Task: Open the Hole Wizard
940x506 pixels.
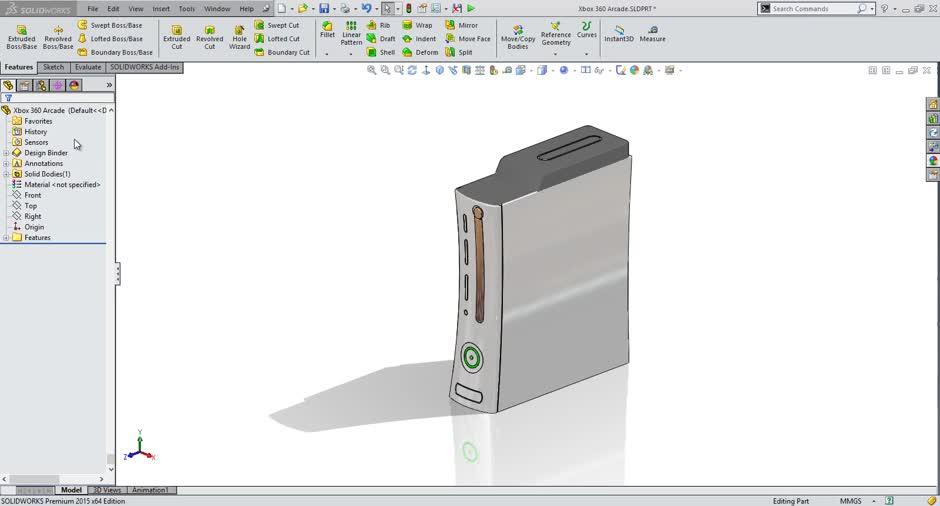Action: (x=239, y=37)
